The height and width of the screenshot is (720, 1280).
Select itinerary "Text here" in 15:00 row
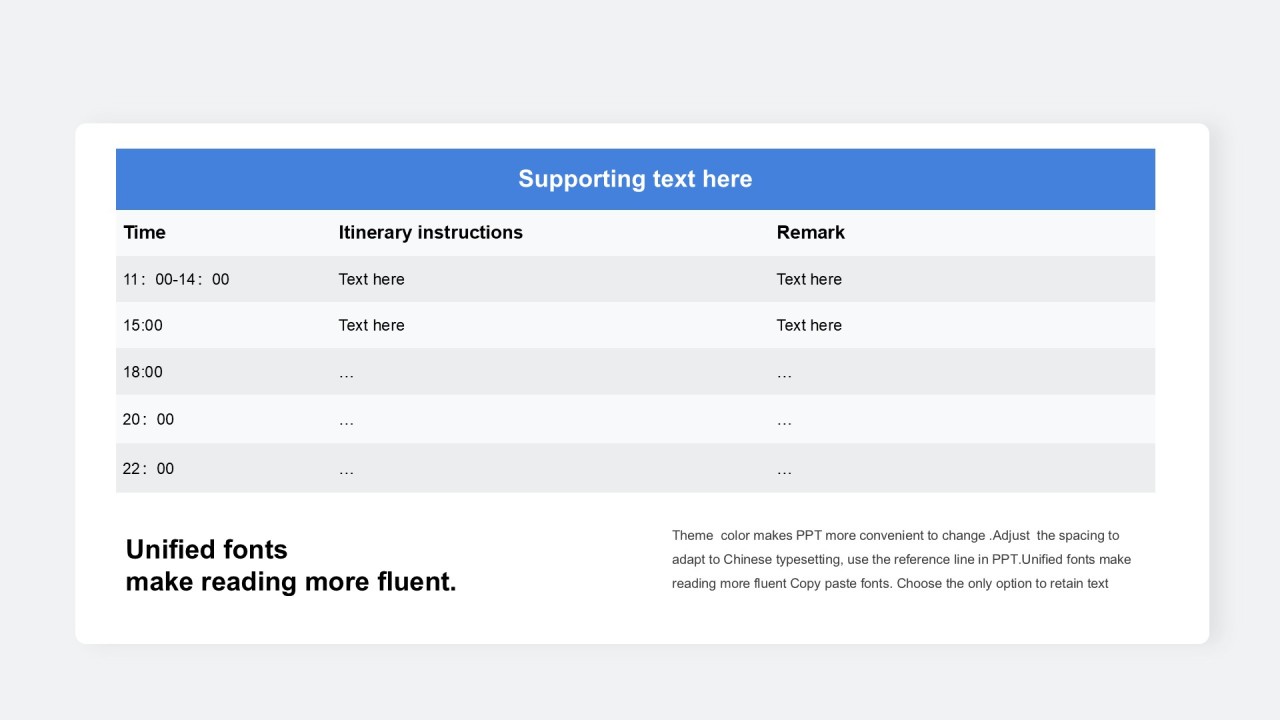(x=371, y=325)
